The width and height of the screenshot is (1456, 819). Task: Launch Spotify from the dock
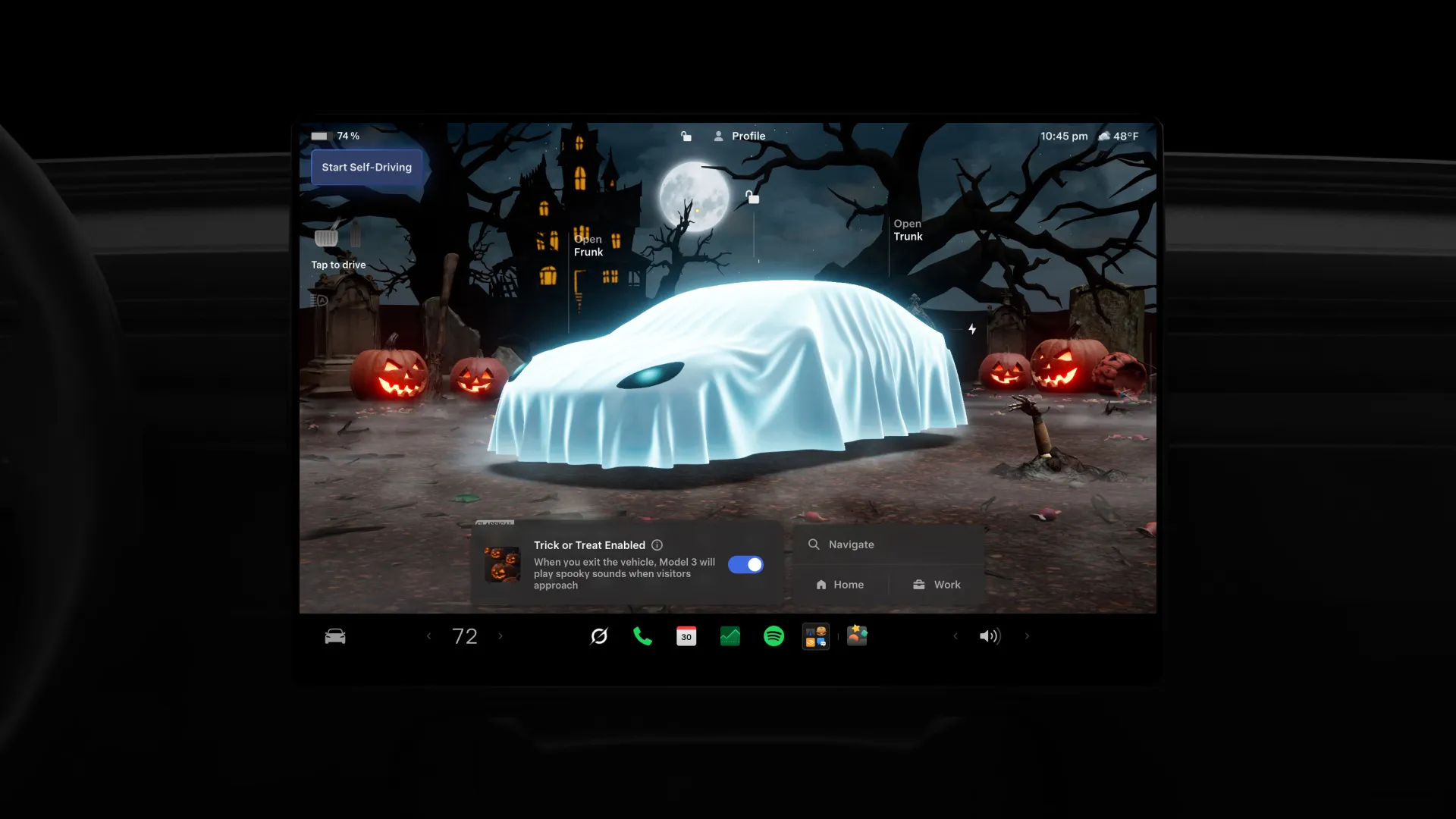(773, 636)
